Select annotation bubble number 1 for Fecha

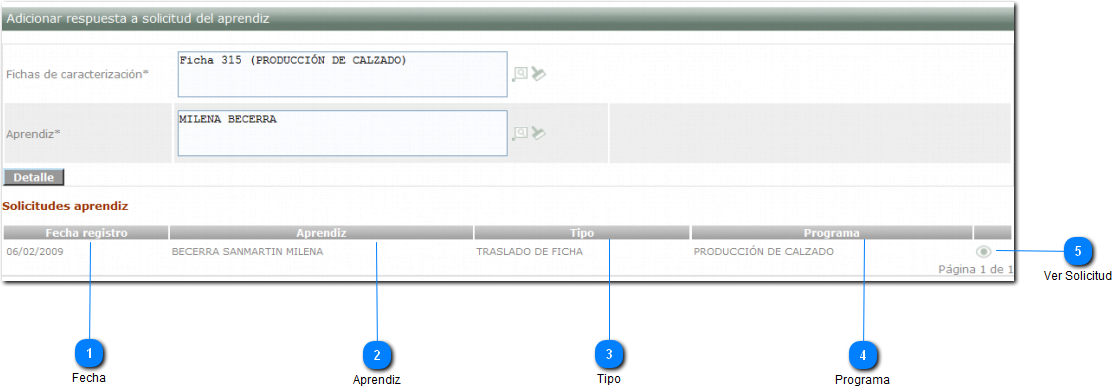[x=90, y=353]
